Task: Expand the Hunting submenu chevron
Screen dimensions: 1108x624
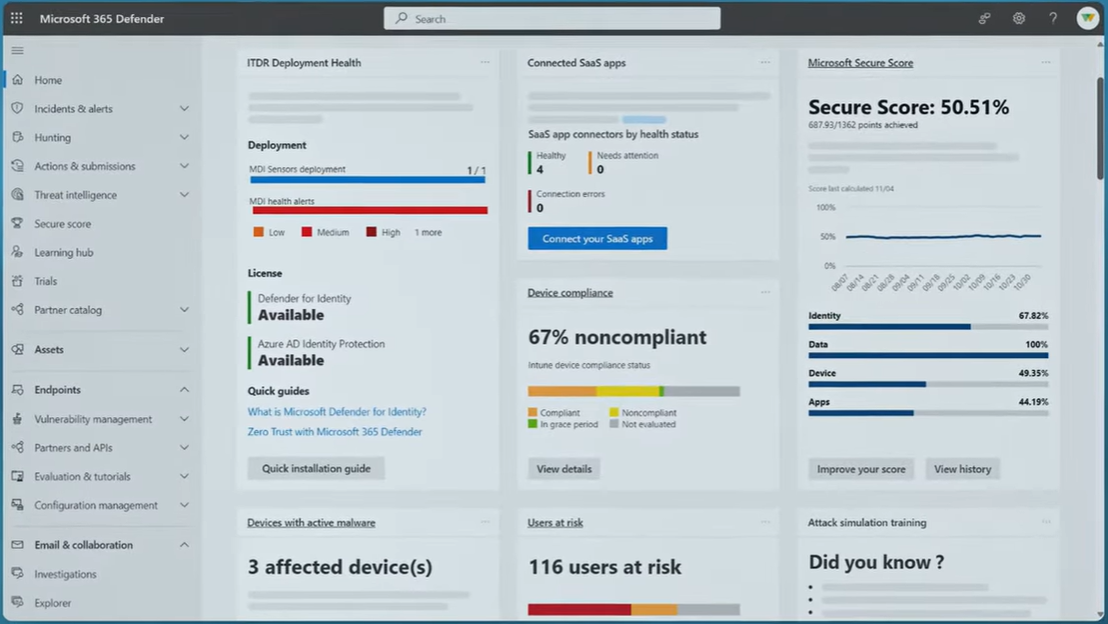Action: (184, 137)
